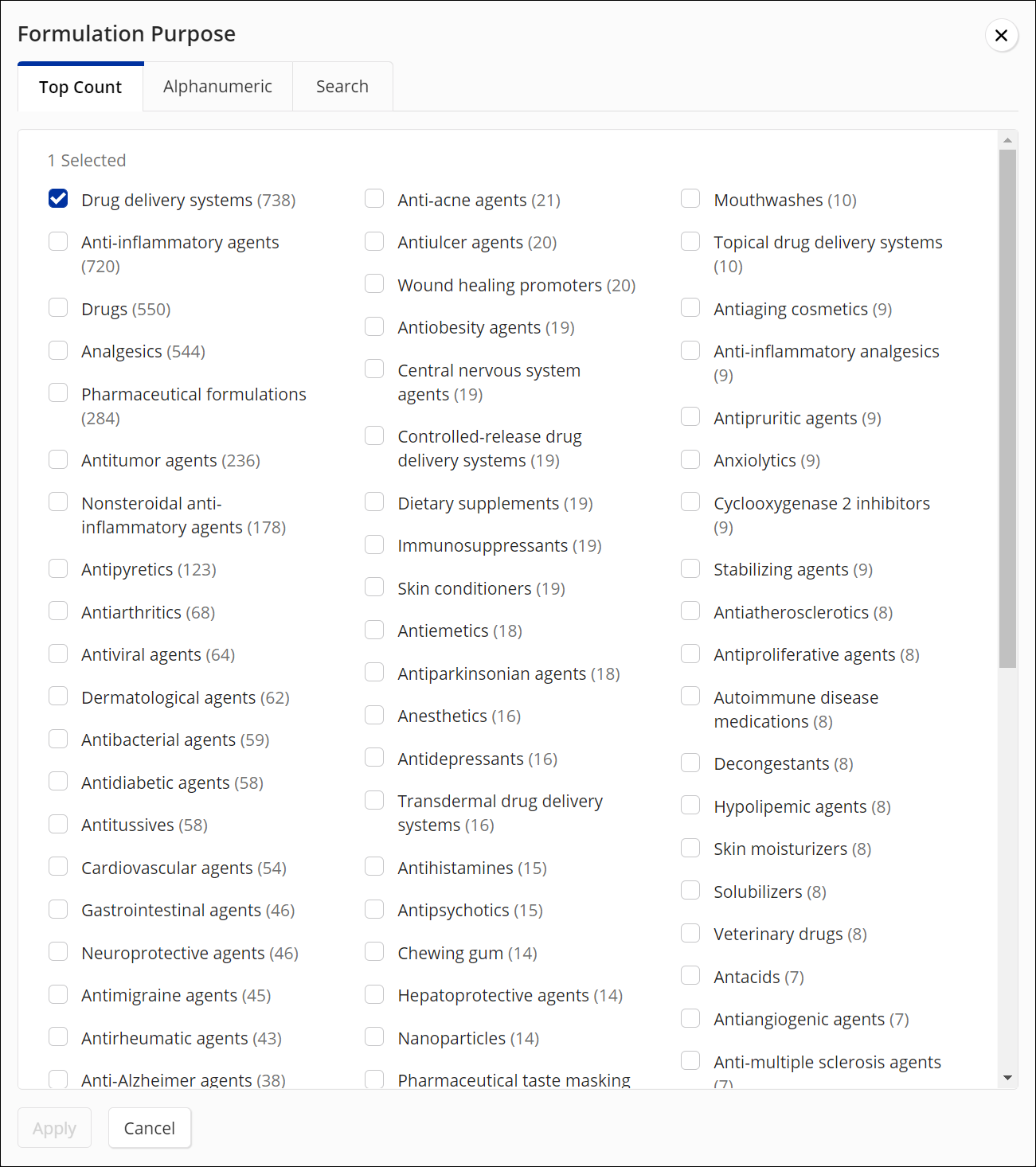Check Hypolipemic agents (8)
Screen dimensions: 1036x1167
pos(690,806)
